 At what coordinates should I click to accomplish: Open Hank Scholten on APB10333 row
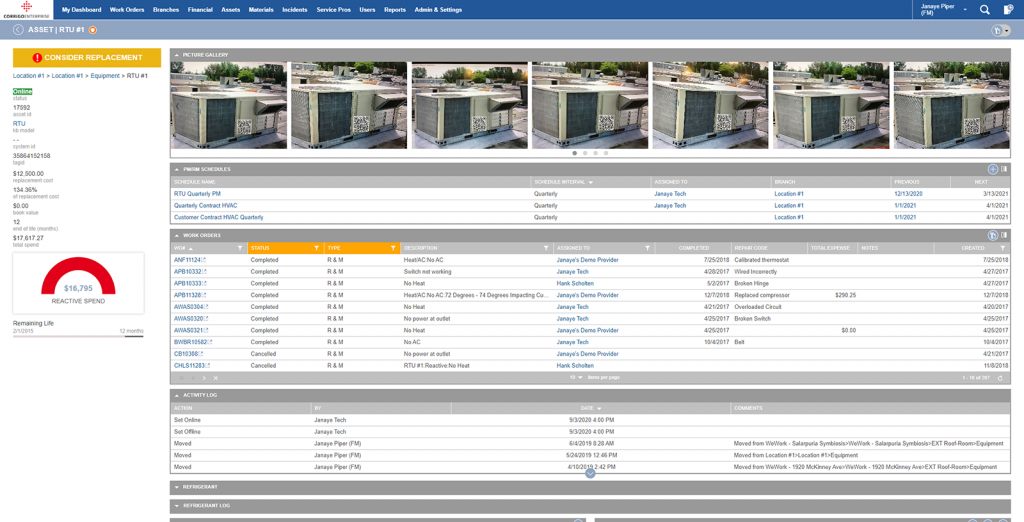[x=575, y=284]
